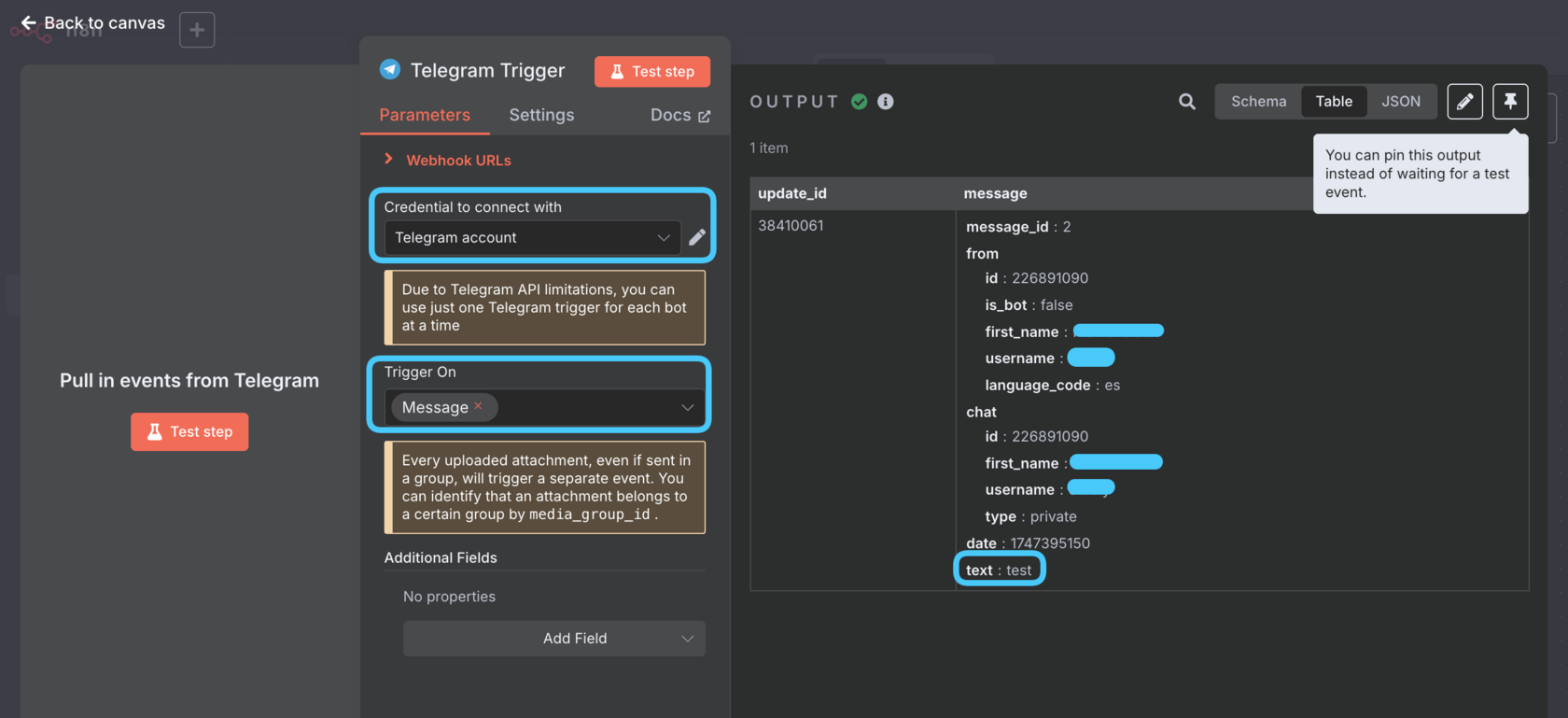Edit the credential with the pencil icon
Image resolution: width=1568 pixels, height=718 pixels.
coord(697,237)
